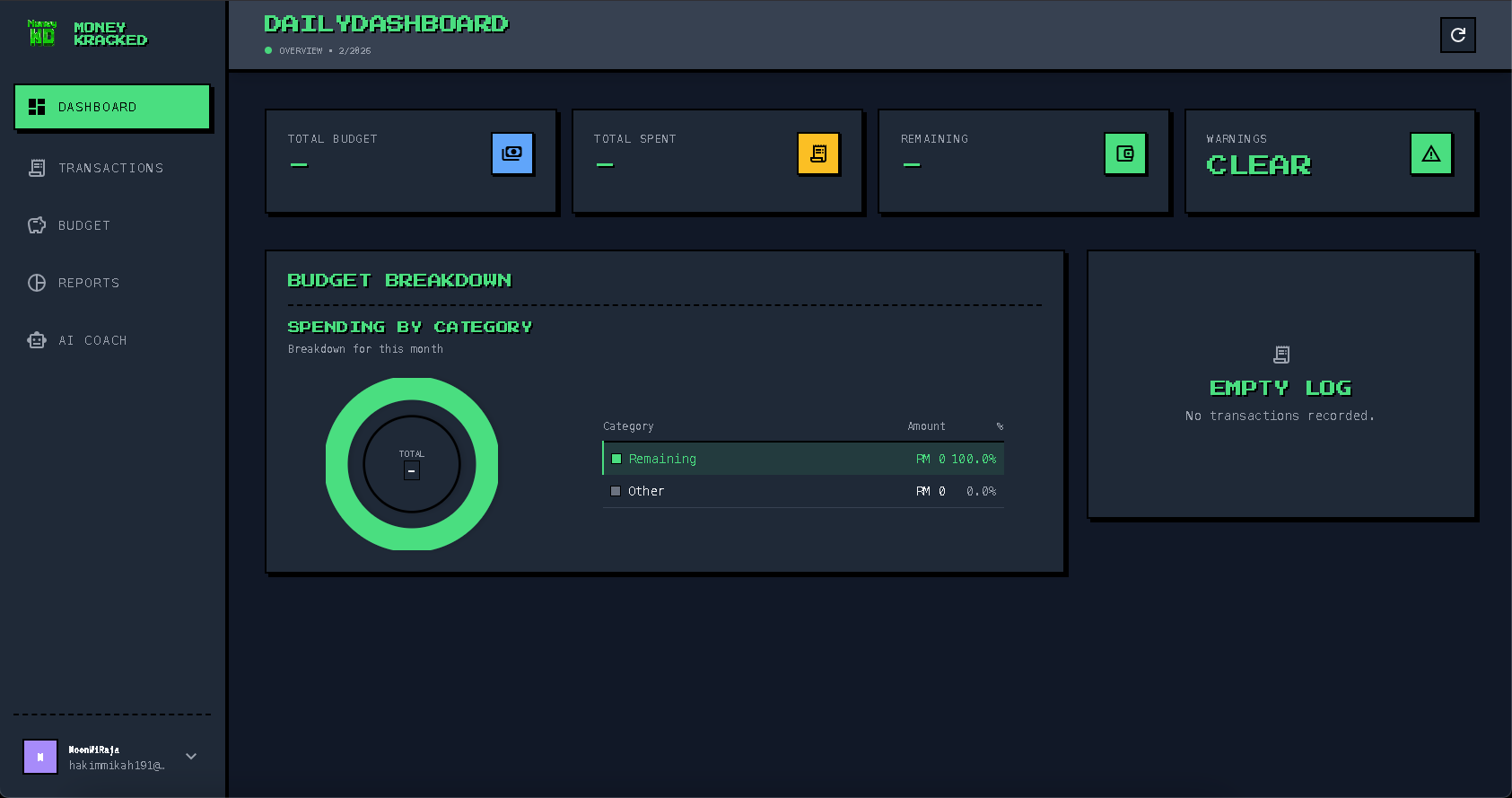Select the Remaining category row
Screen dimensions: 1512x798
click(803, 459)
